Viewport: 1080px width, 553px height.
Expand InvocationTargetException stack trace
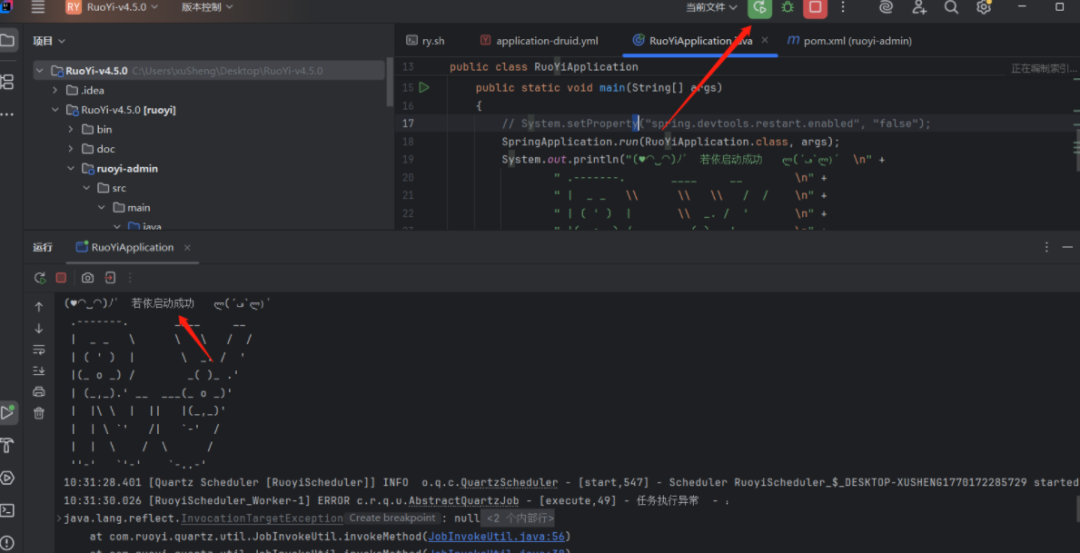(x=59, y=518)
